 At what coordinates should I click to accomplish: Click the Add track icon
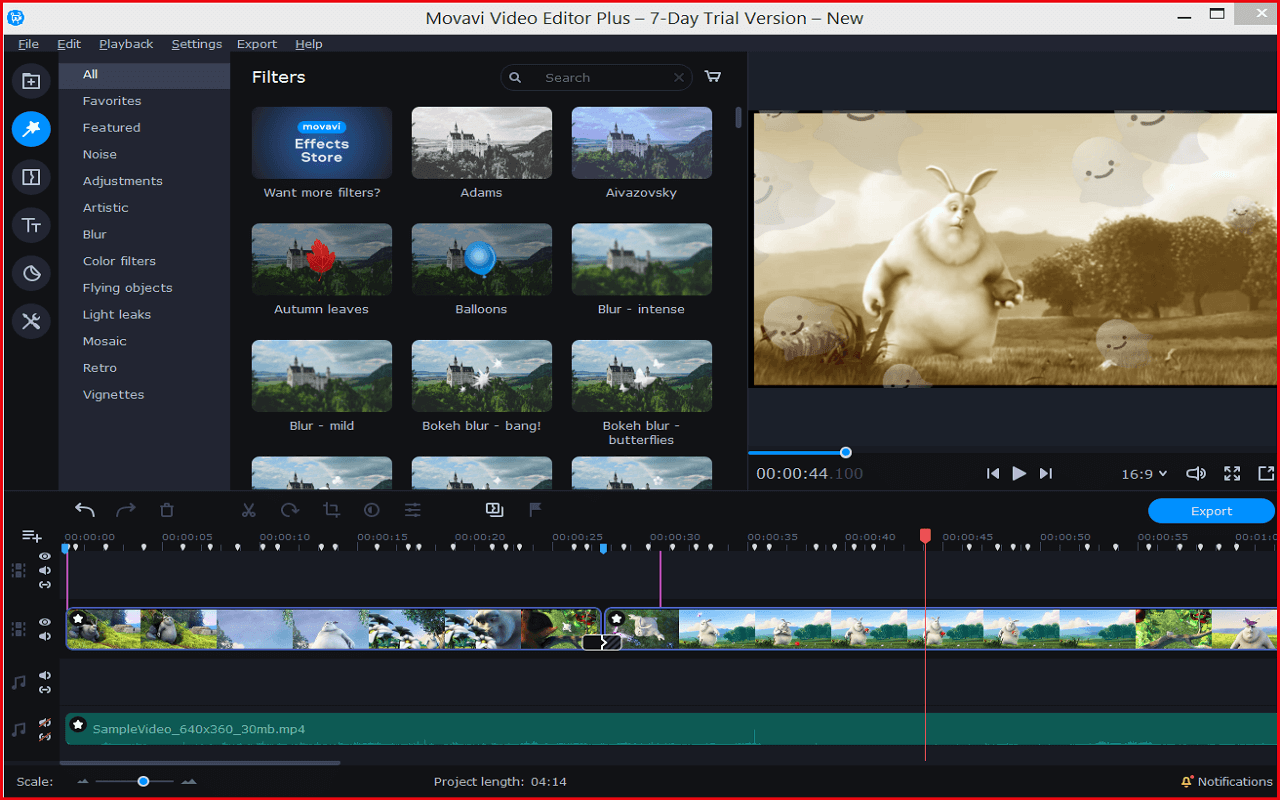[x=32, y=537]
